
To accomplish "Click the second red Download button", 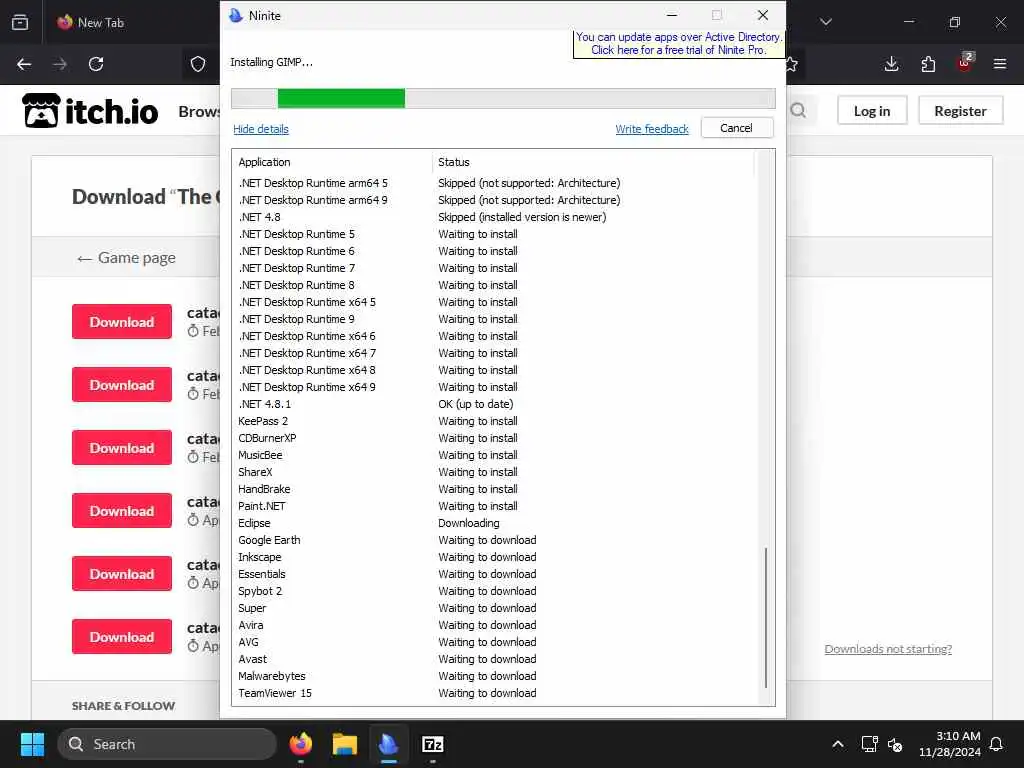I will 122,385.
